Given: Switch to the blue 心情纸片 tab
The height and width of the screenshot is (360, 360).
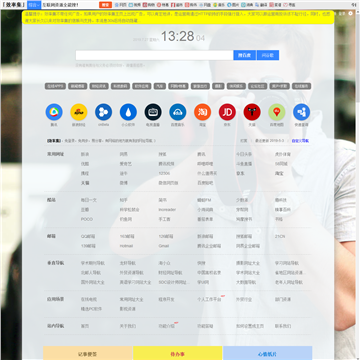Looking at the screenshot, I should 268,354.
